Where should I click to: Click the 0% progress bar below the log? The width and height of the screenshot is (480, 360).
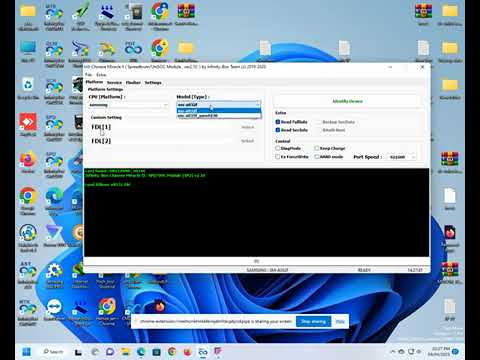(x=256, y=261)
